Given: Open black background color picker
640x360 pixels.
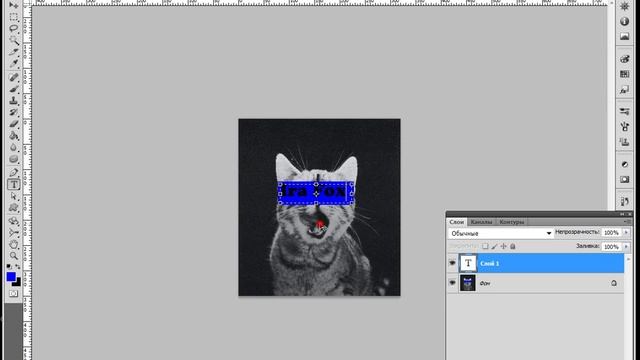Looking at the screenshot, I should (x=18, y=282).
